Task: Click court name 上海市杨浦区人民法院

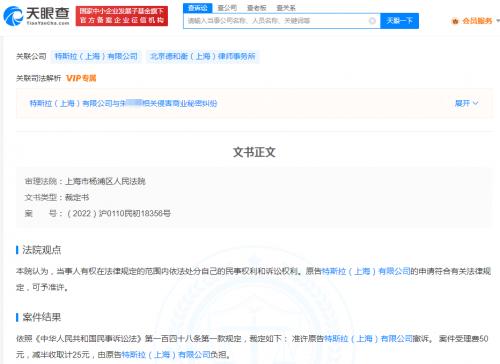Action: (x=105, y=181)
